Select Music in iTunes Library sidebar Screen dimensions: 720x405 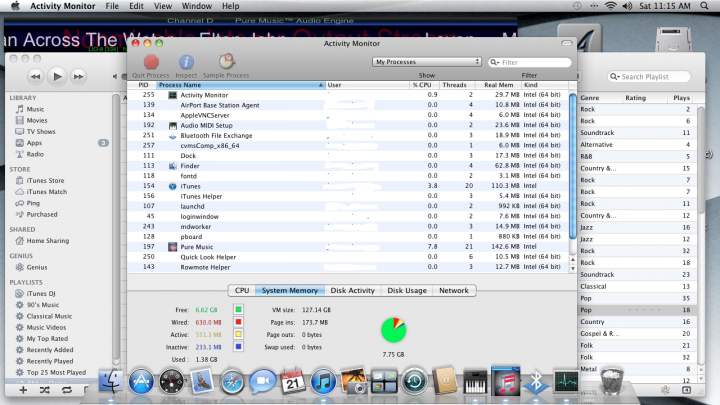[35, 109]
